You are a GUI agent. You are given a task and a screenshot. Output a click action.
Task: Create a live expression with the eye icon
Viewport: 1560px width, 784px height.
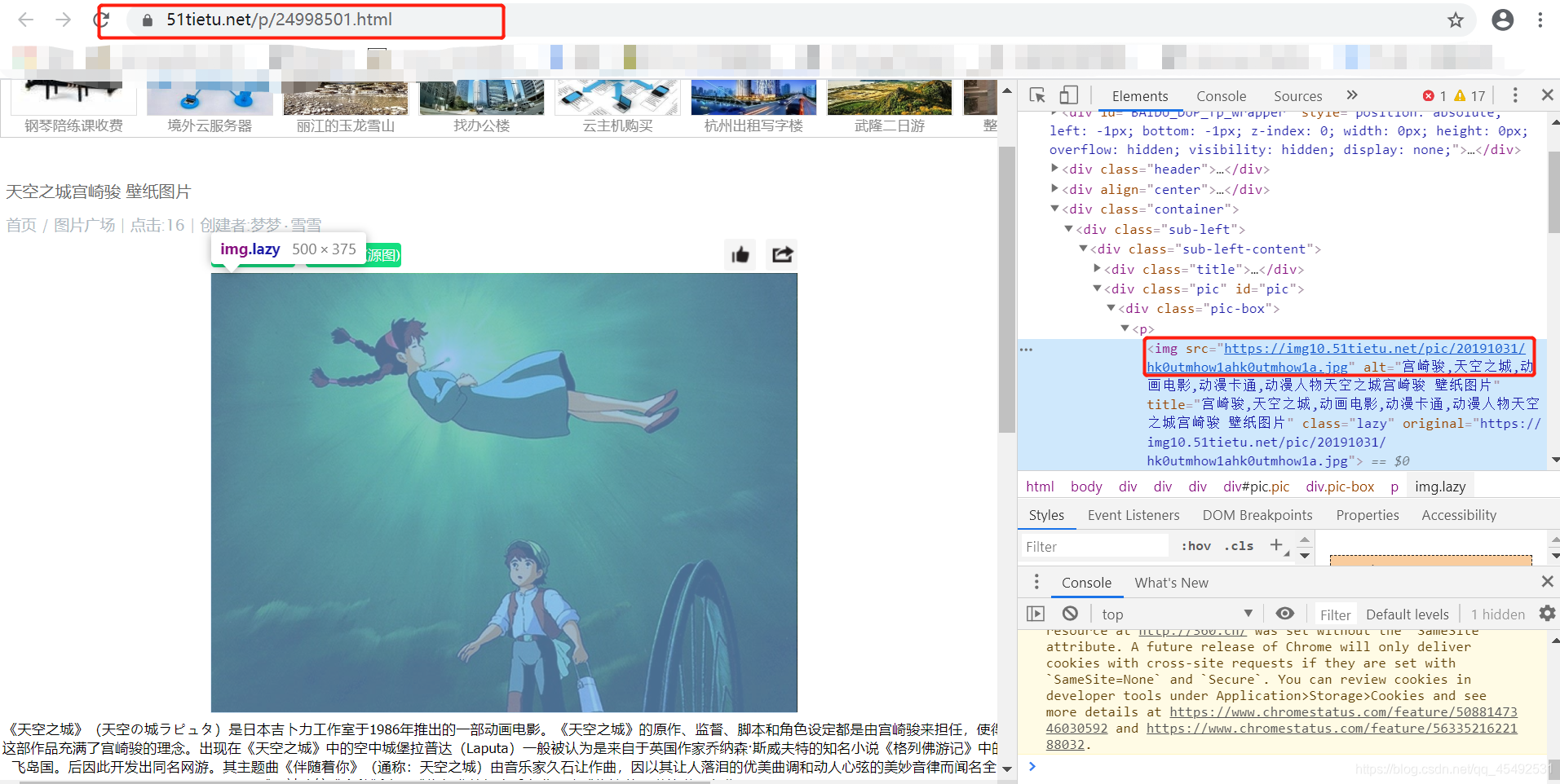pos(1285,614)
